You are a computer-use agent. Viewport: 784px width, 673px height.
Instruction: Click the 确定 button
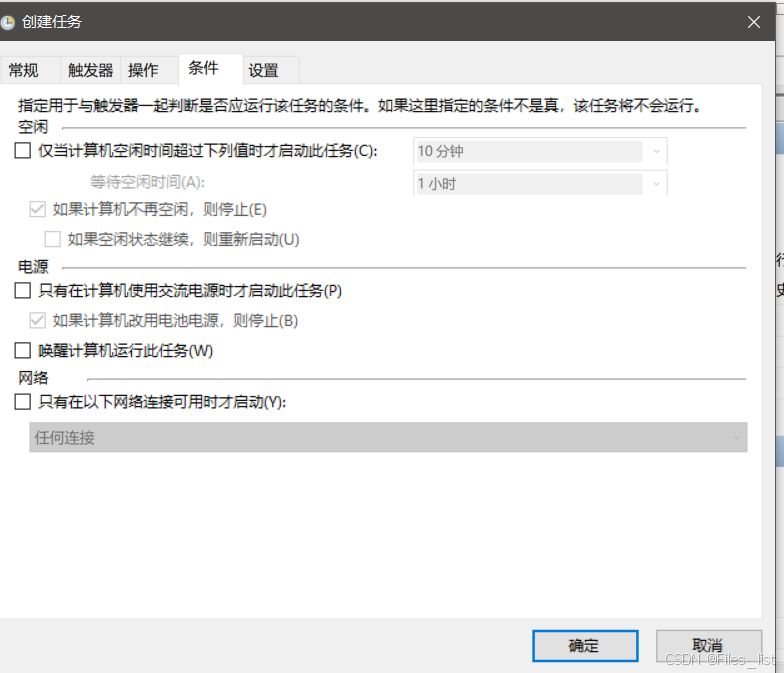(585, 646)
